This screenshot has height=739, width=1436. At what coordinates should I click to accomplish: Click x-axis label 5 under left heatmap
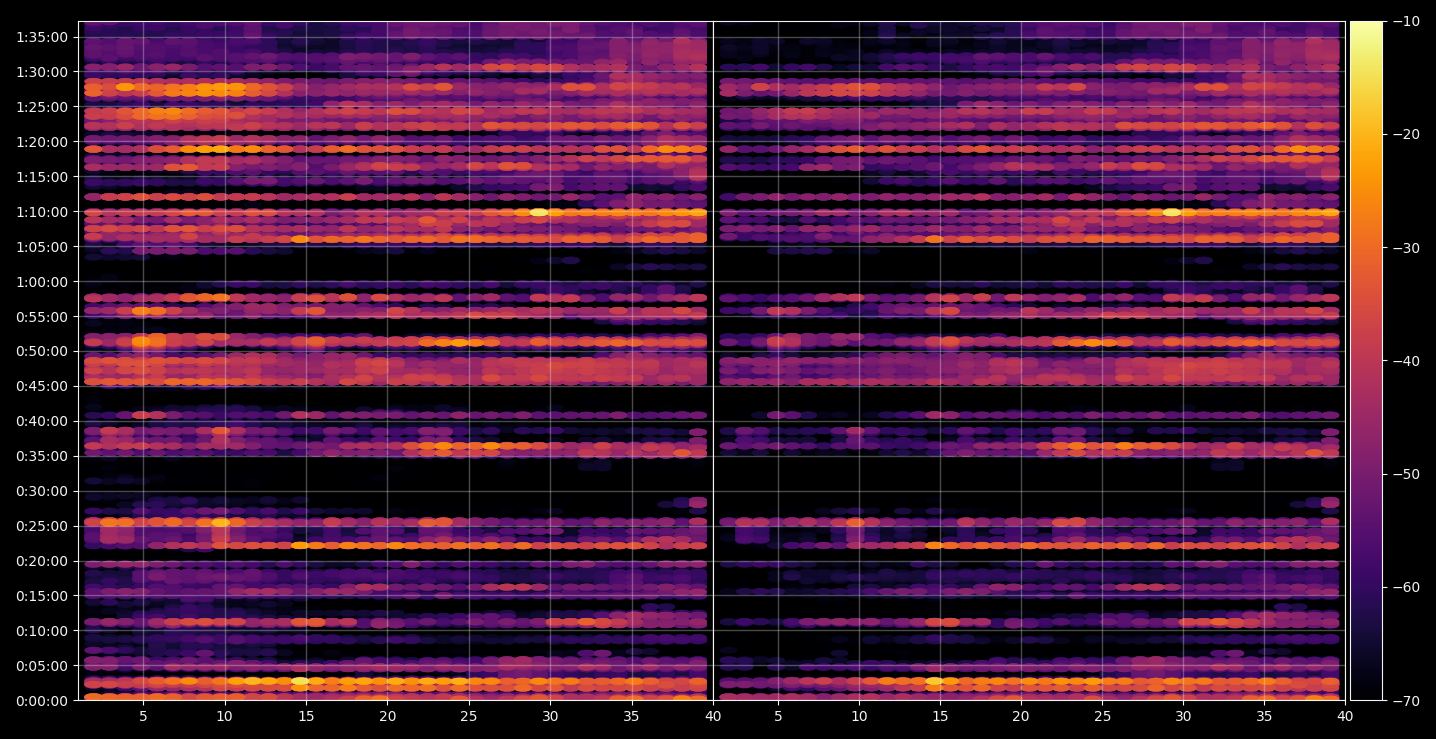click(143, 717)
